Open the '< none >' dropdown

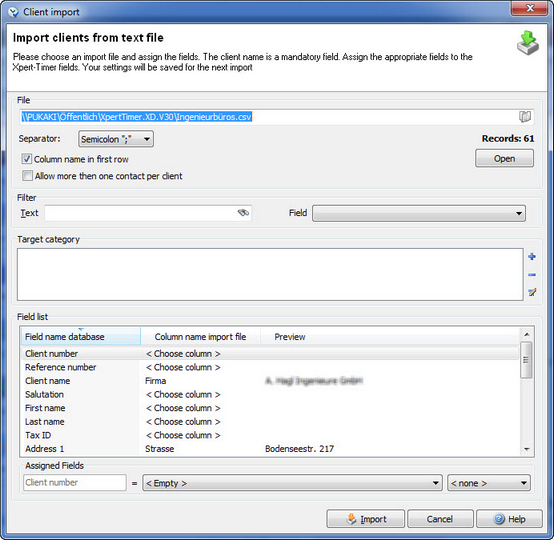(489, 483)
